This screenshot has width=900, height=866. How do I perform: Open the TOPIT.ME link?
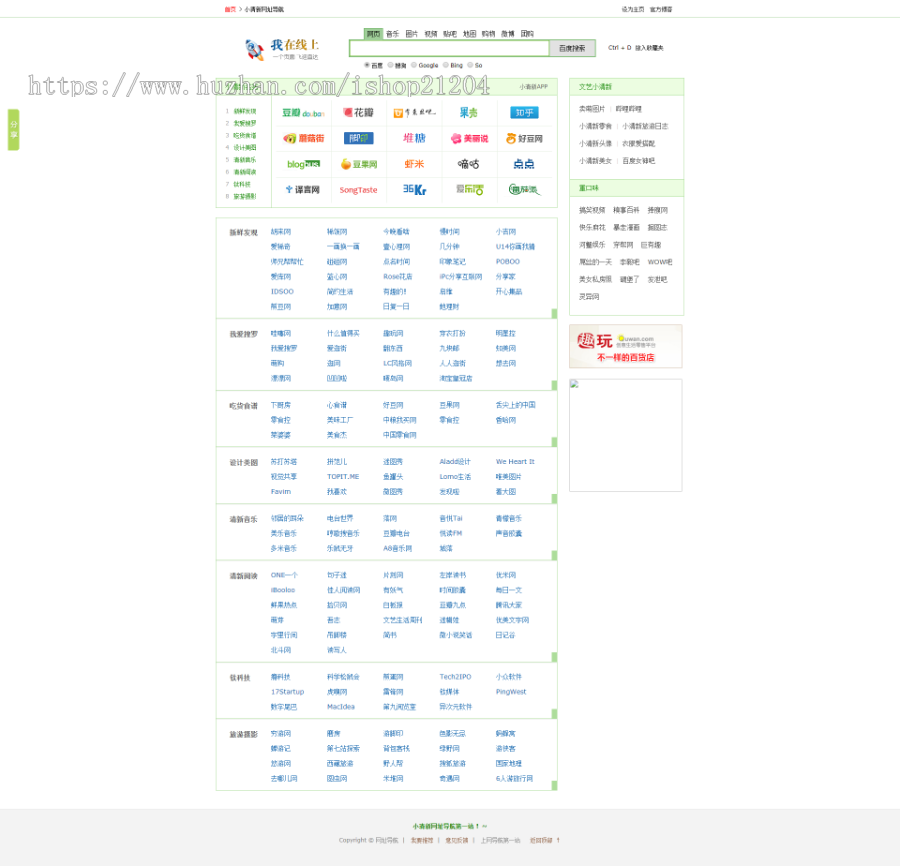[343, 477]
